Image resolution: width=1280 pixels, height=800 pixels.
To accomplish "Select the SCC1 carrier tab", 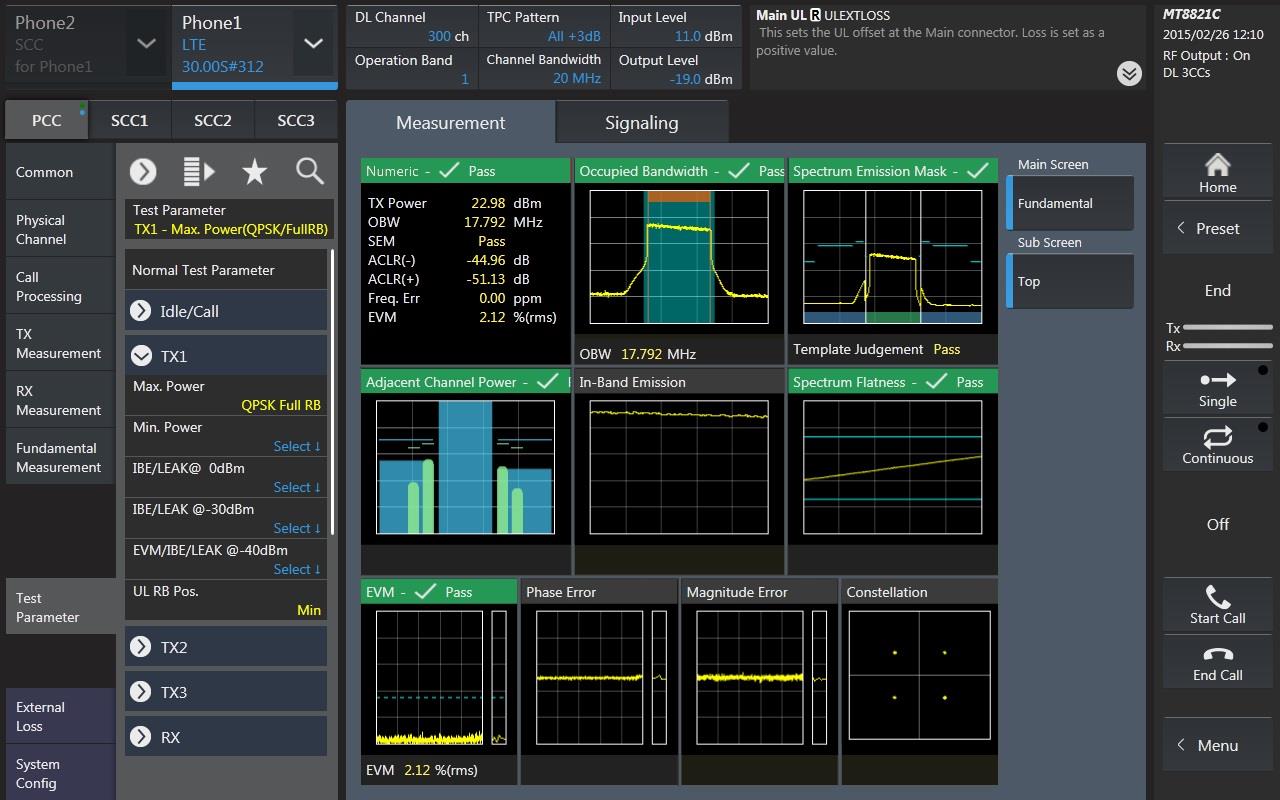I will pyautogui.click(x=129, y=120).
